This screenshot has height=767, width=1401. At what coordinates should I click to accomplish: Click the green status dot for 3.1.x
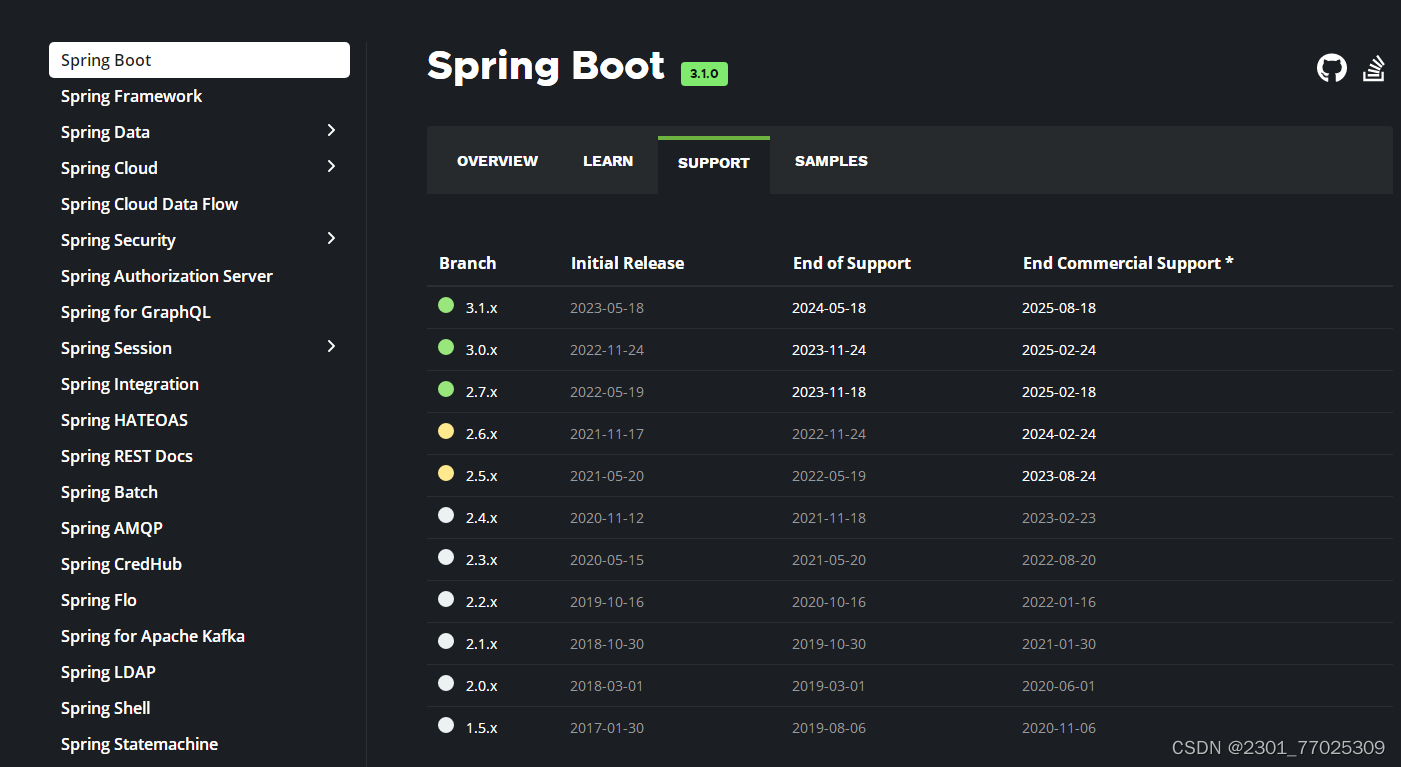446,305
